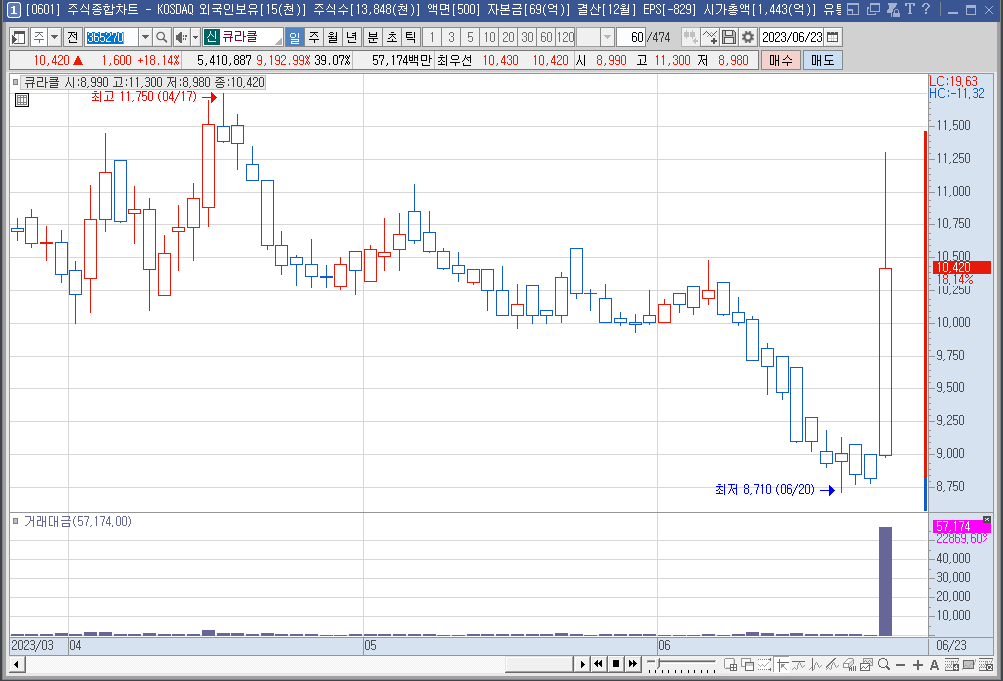This screenshot has height=681, width=1003.
Task: Stop the chart replay
Action: pos(615,664)
